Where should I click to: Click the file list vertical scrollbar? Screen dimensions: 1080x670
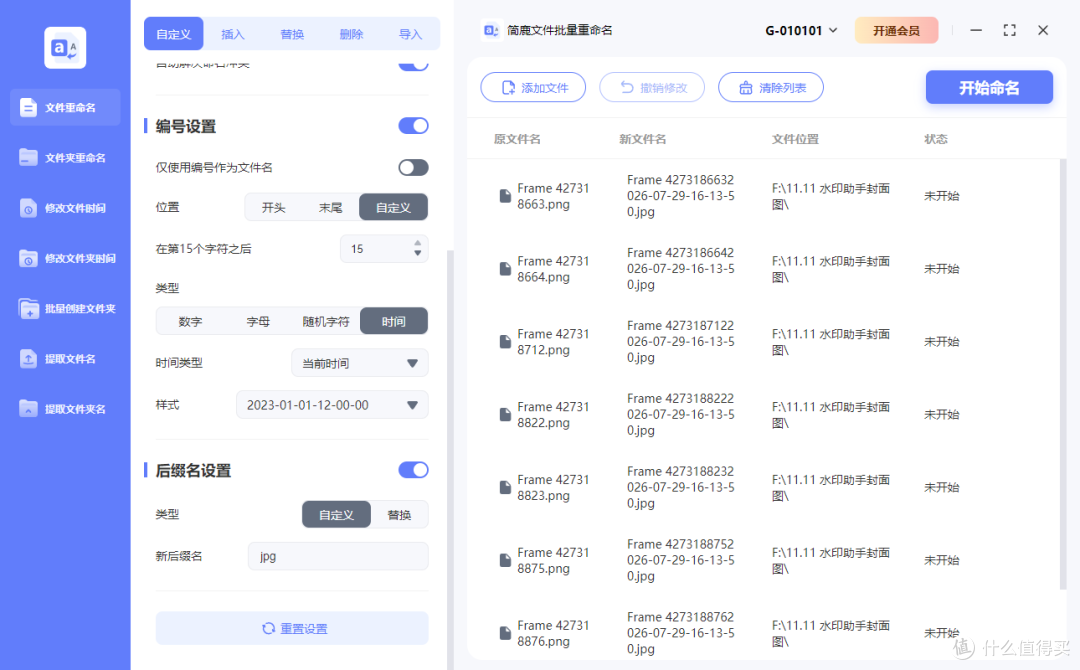(x=1063, y=375)
